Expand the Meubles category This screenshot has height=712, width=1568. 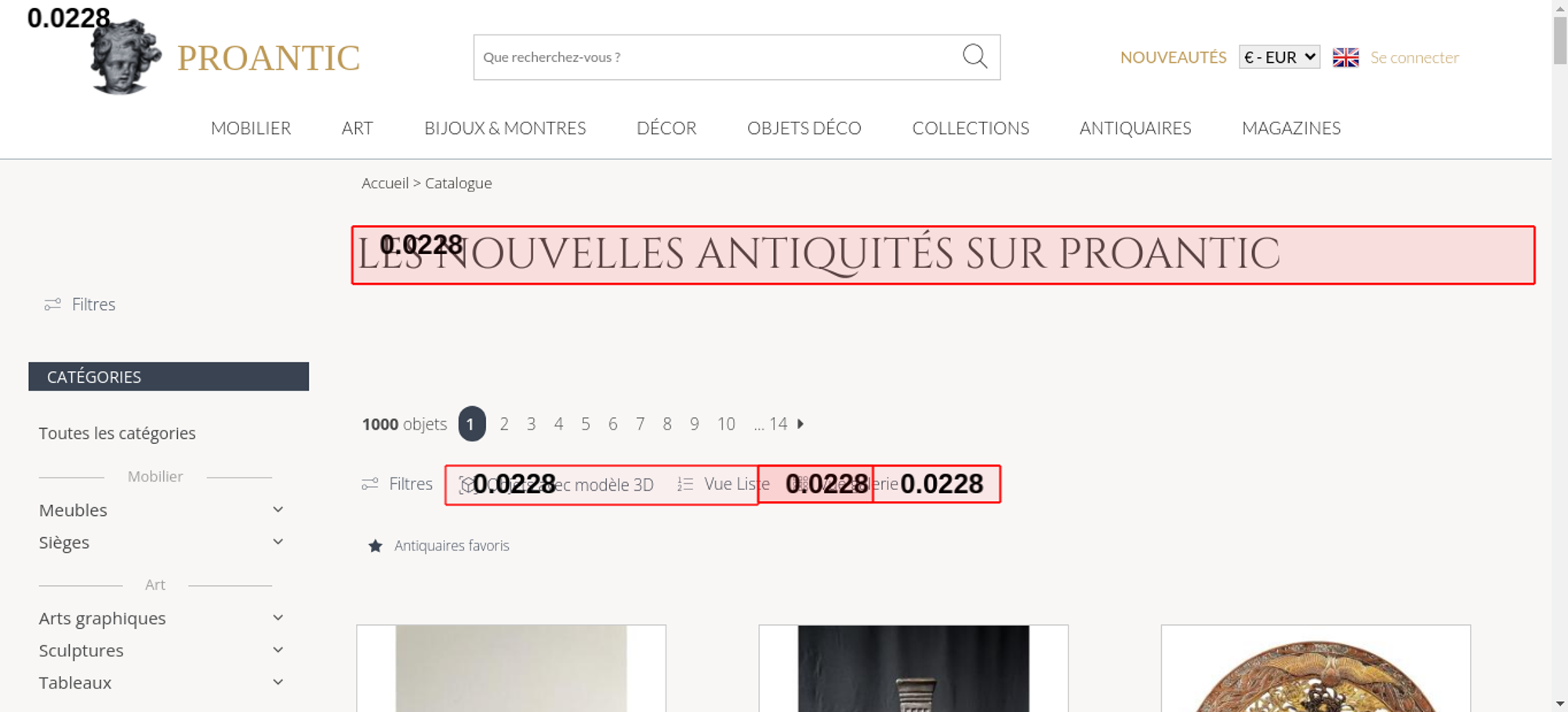[278, 510]
